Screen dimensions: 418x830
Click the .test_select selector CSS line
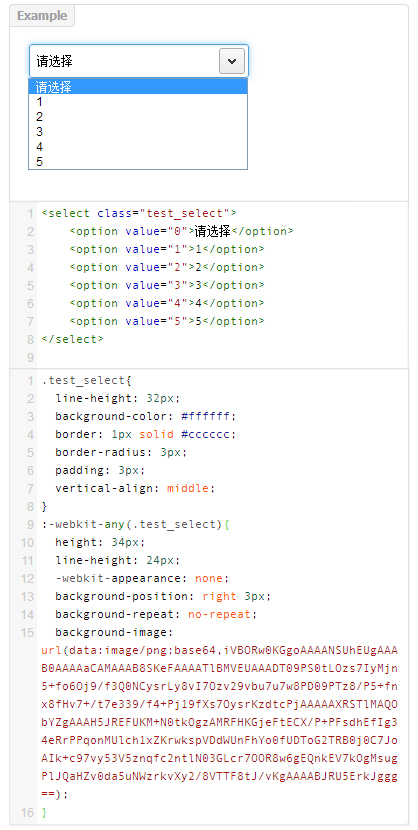[86, 381]
